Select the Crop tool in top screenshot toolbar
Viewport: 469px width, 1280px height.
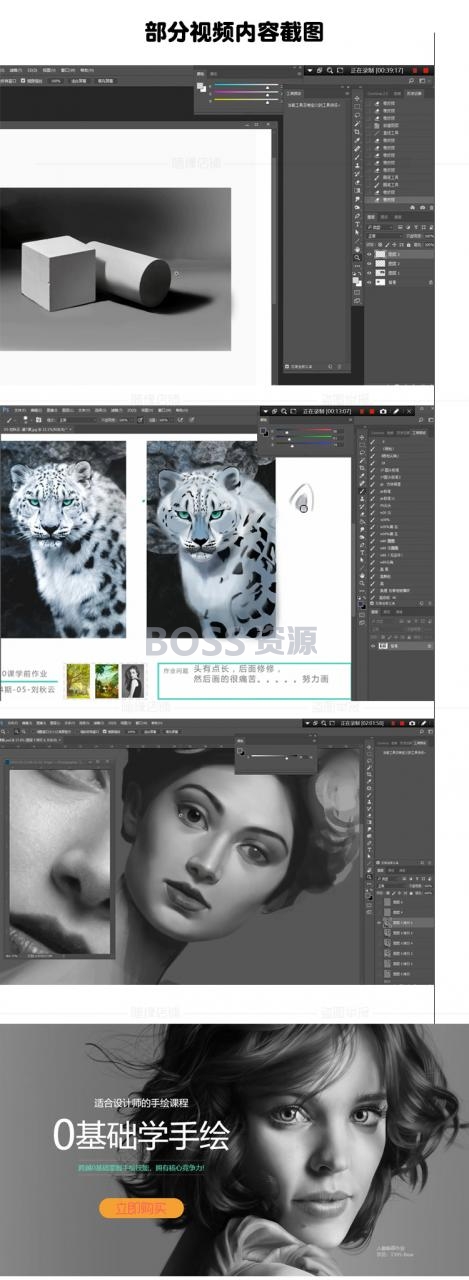pyautogui.click(x=357, y=132)
